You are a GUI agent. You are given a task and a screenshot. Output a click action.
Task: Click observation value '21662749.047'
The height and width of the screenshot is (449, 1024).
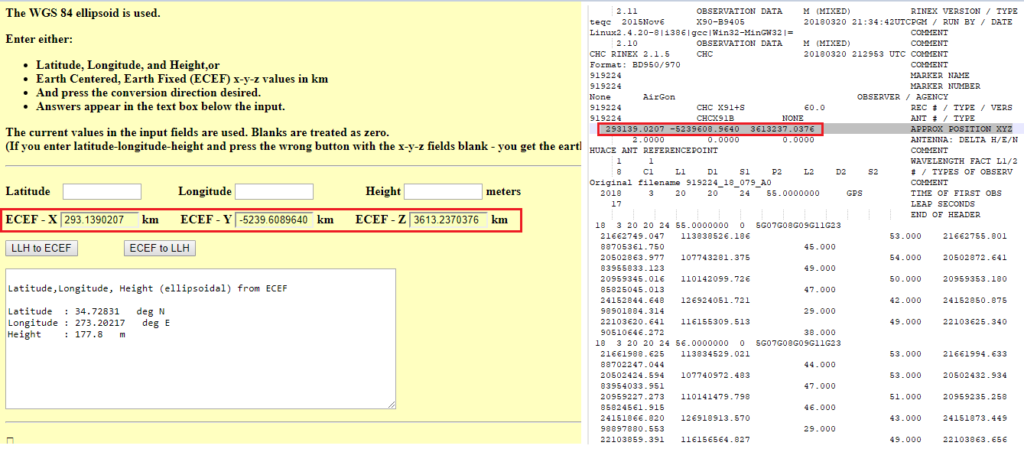point(632,236)
